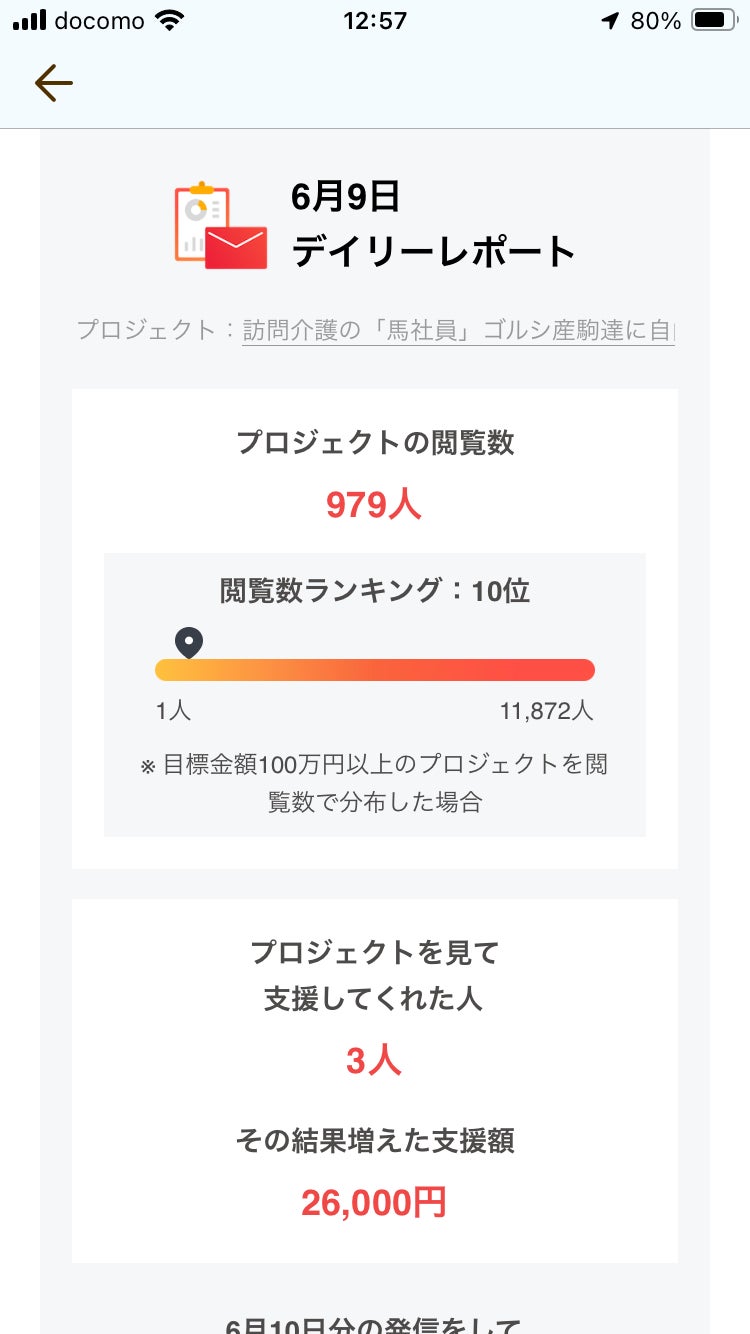Click the 6月9日 デイリーレポート heading
The height and width of the screenshot is (1334, 750).
432,225
